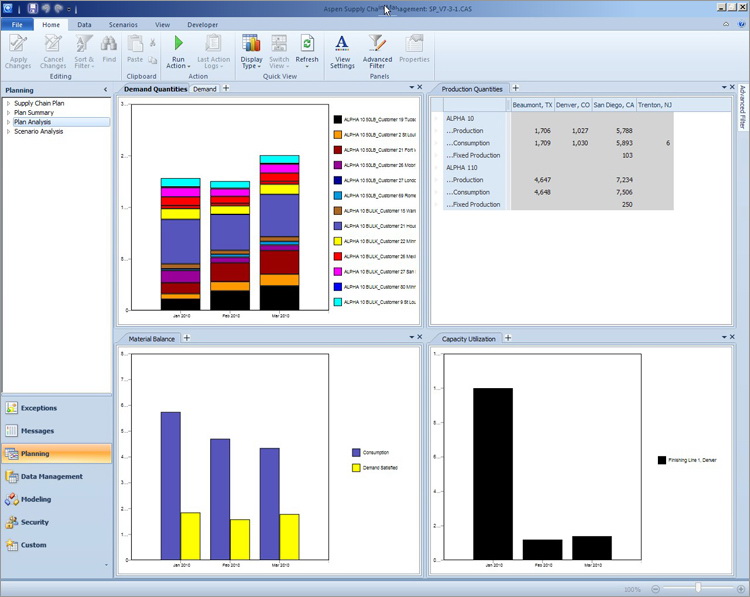Switch to the Data ribbon tab

(x=84, y=24)
